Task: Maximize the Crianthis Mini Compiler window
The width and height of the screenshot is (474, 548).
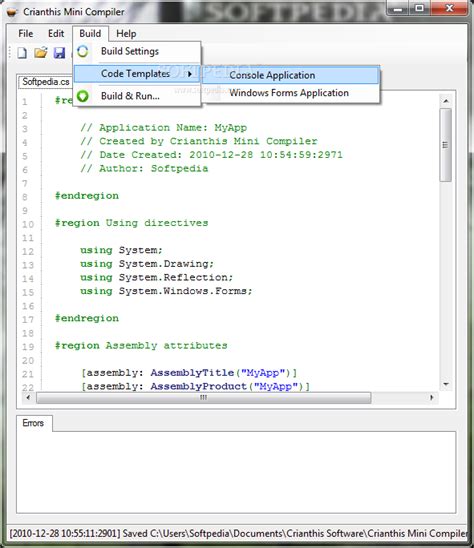Action: pyautogui.click(x=419, y=8)
